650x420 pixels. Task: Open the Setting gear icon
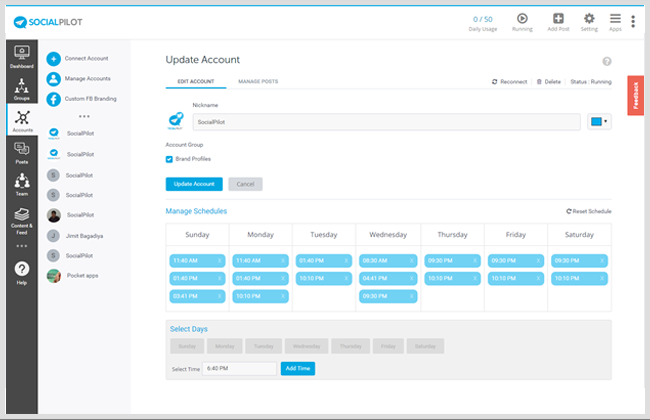coord(589,18)
